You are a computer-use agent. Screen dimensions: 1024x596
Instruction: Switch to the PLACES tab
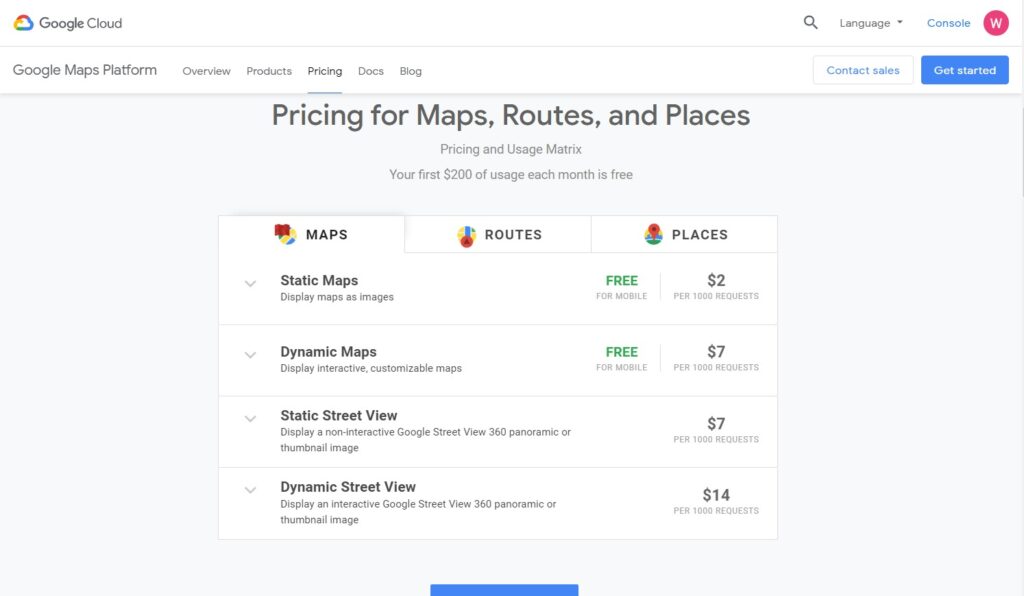684,234
